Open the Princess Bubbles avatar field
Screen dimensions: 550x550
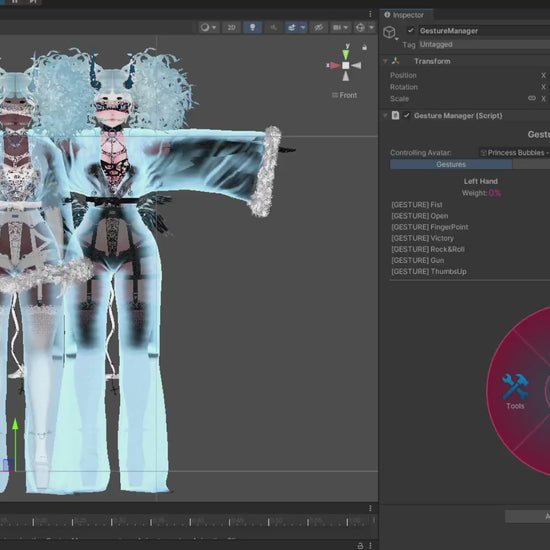[514, 153]
